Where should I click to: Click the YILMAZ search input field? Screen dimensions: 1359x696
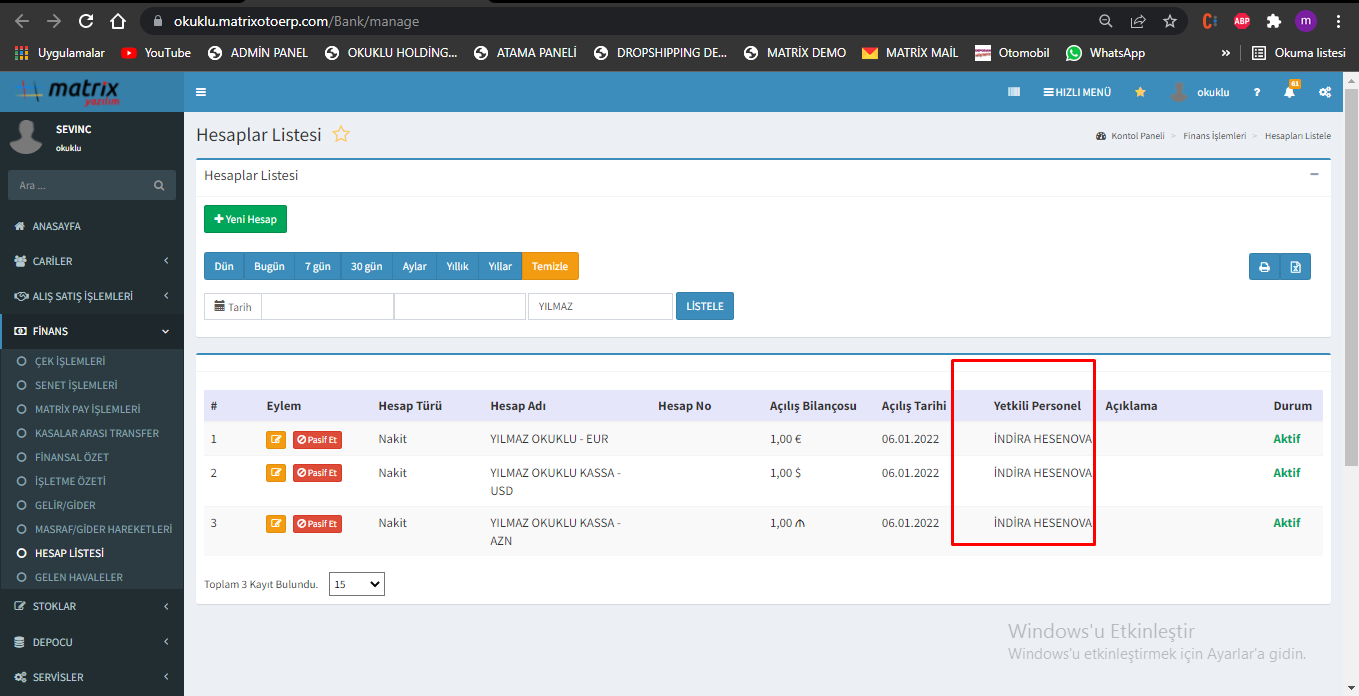(600, 306)
